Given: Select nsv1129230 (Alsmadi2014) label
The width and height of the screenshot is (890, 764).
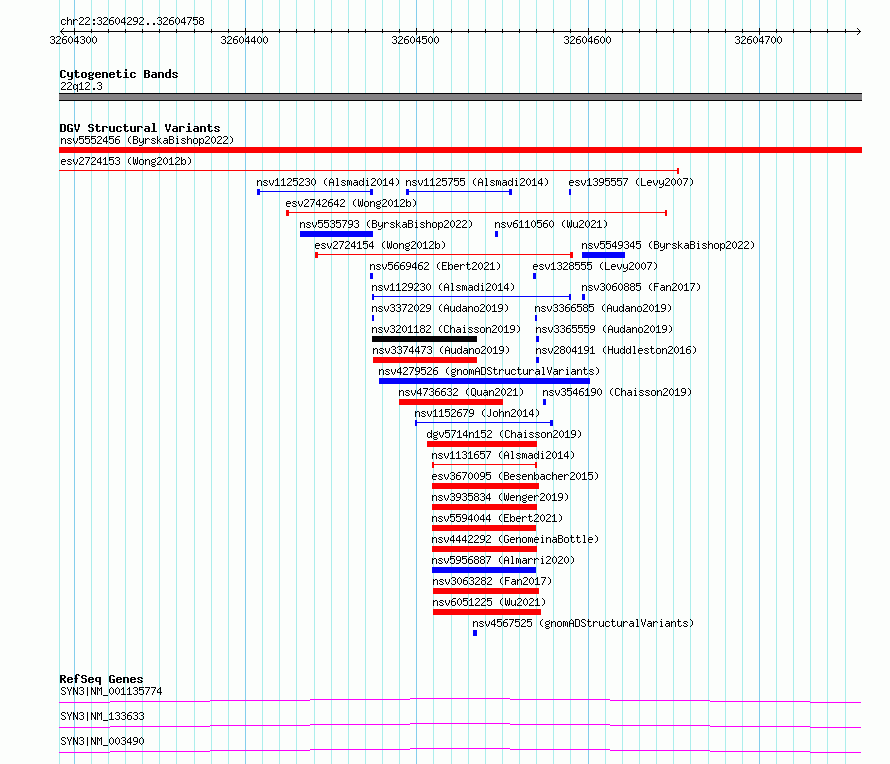Looking at the screenshot, I should (443, 287).
